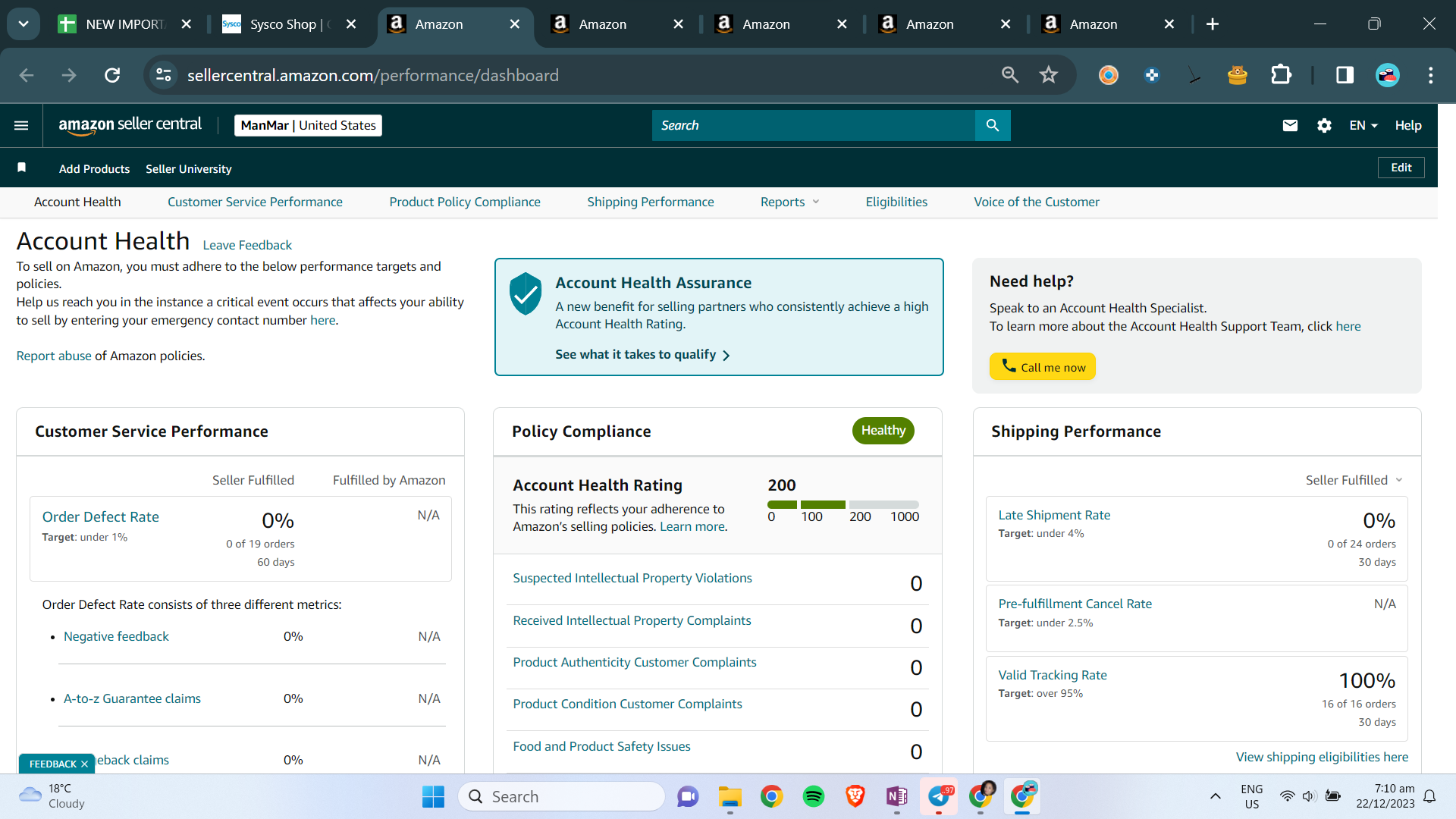Image resolution: width=1456 pixels, height=819 pixels.
Task: Open Valid Tracking Rate details
Action: pos(1053,675)
